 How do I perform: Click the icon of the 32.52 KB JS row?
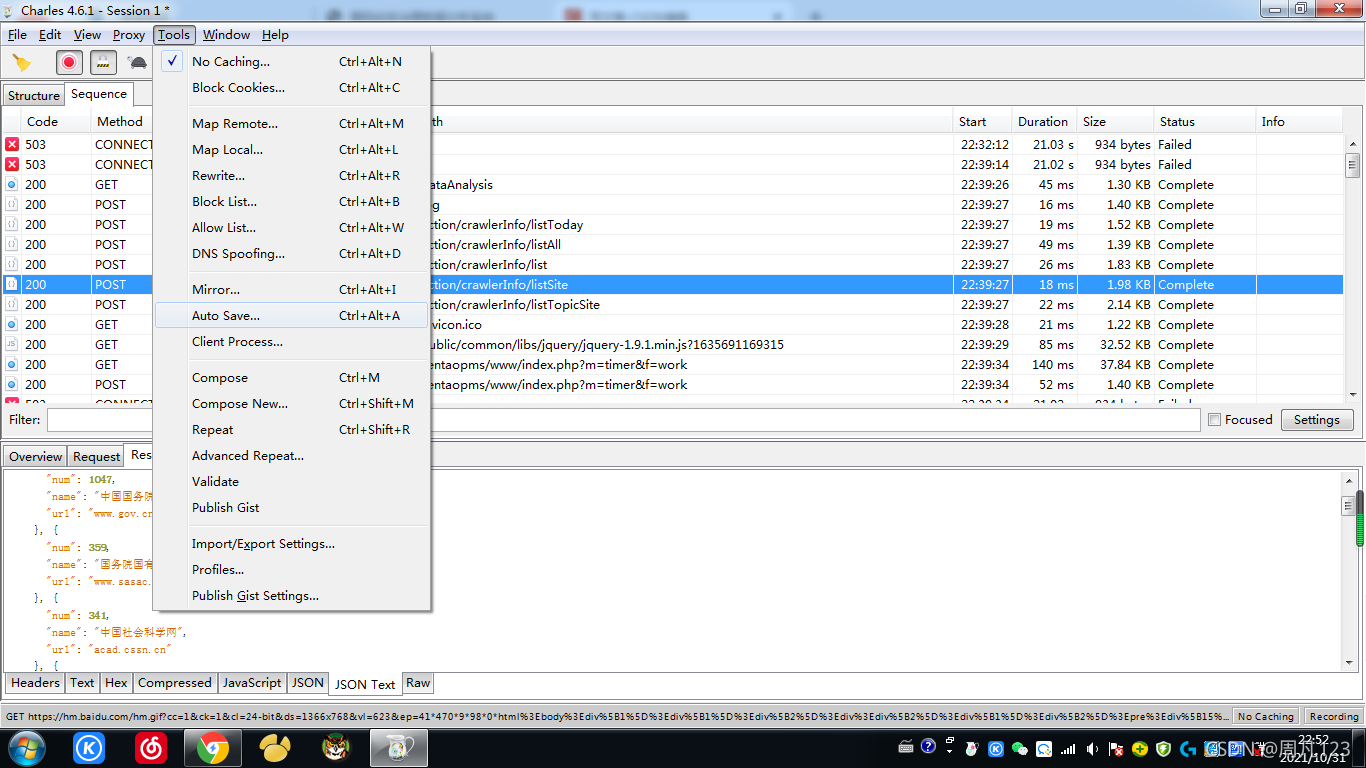12,344
